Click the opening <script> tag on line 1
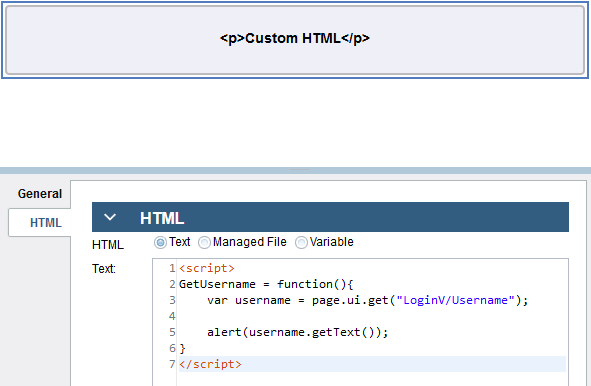Screen dimensions: 591x386 click(x=207, y=268)
